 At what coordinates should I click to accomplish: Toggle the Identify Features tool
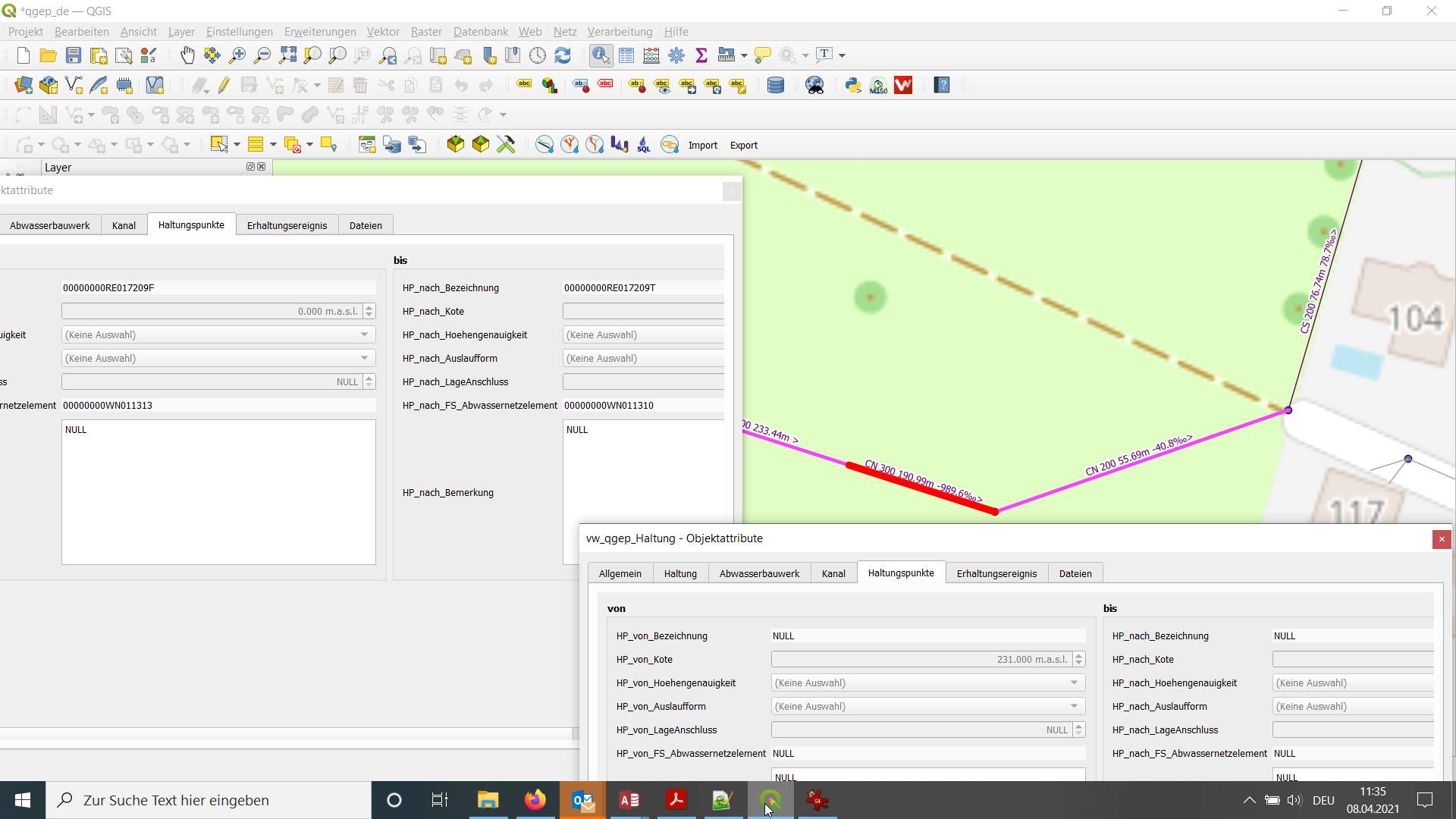(601, 55)
